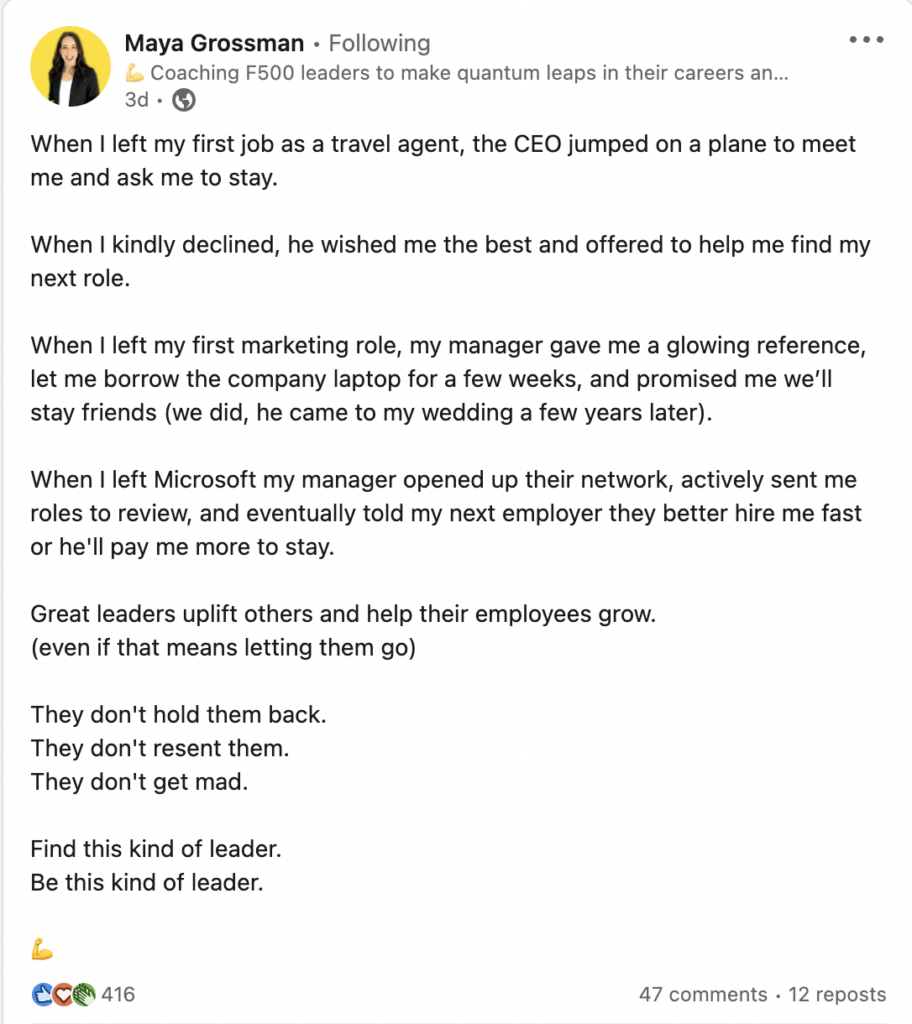Open the three-dot post options menu
912x1024 pixels.
pos(866,40)
